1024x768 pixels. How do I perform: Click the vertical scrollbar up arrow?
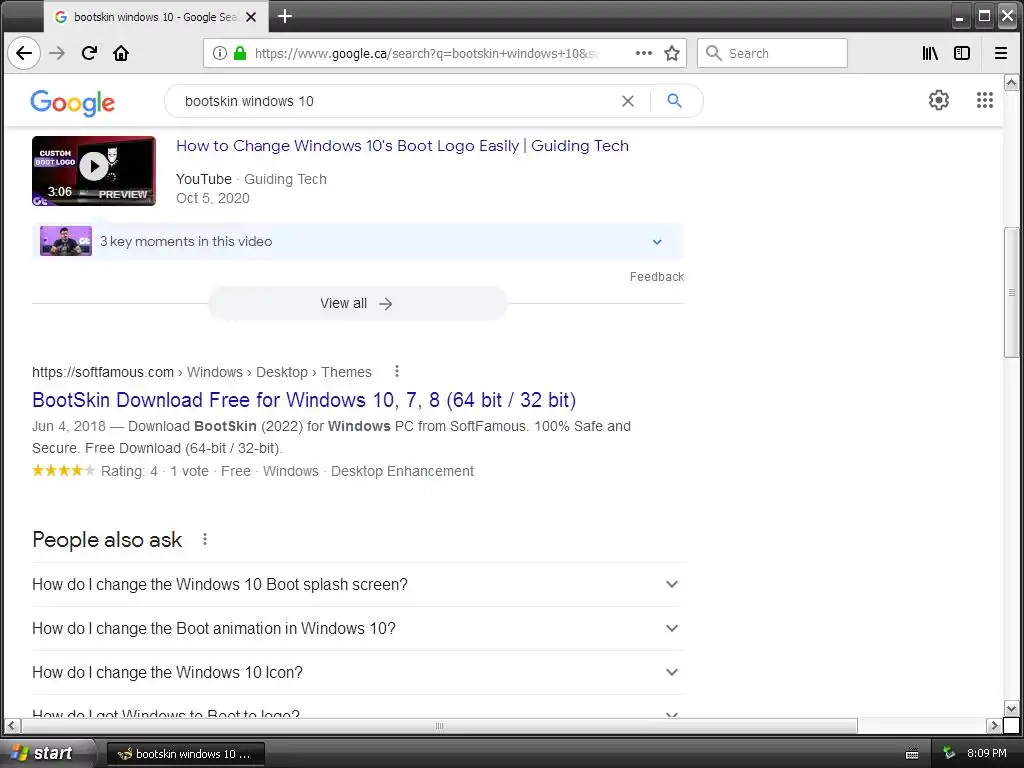coord(1011,82)
